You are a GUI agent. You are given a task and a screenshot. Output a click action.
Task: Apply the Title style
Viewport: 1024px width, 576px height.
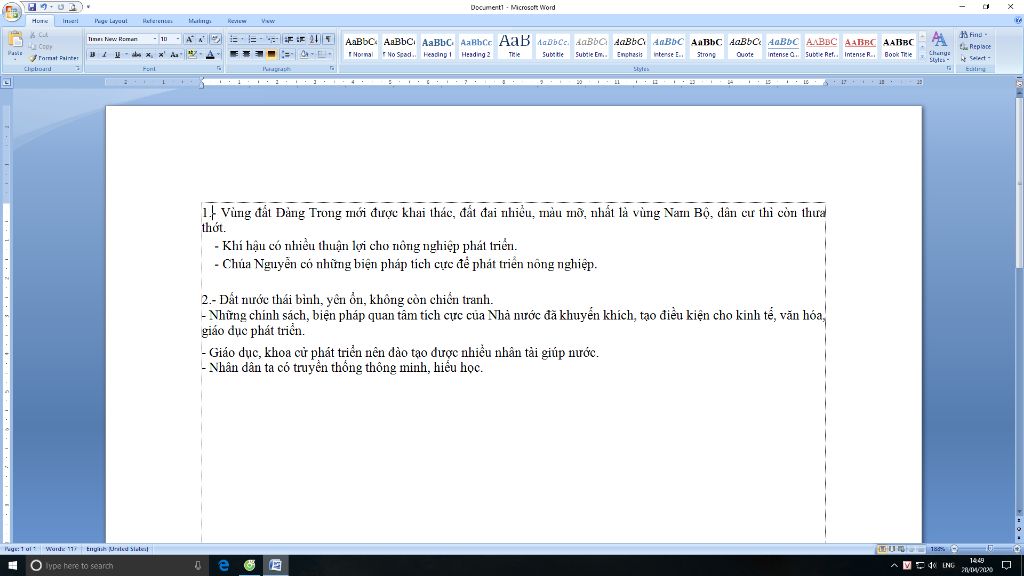tap(515, 46)
